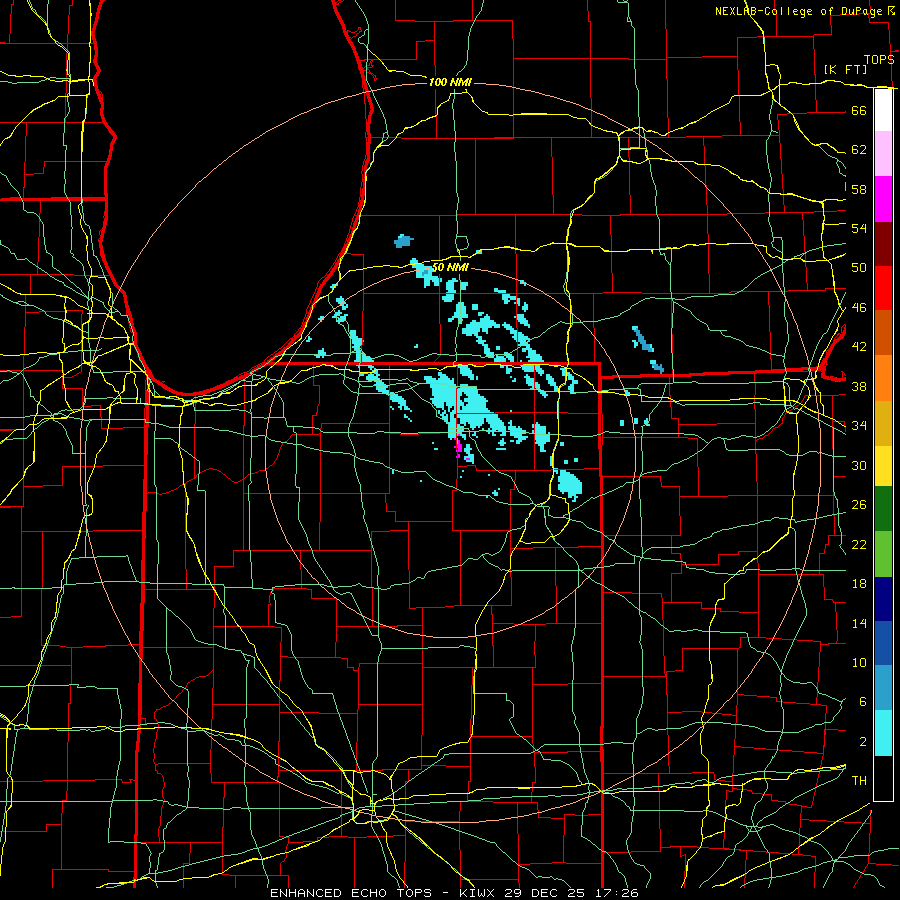Viewport: 900px width, 900px height.
Task: Click the black TH legend swatch
Action: (x=883, y=778)
